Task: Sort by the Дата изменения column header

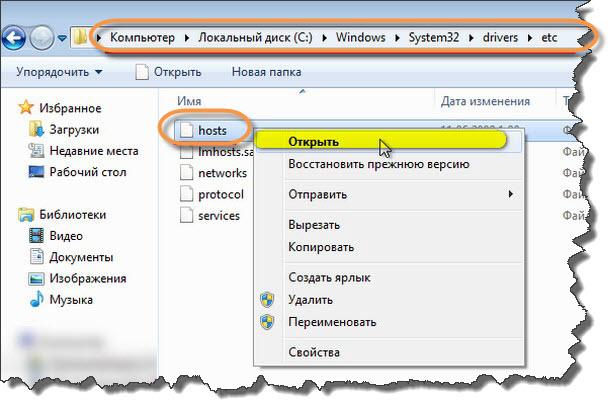Action: click(x=485, y=101)
